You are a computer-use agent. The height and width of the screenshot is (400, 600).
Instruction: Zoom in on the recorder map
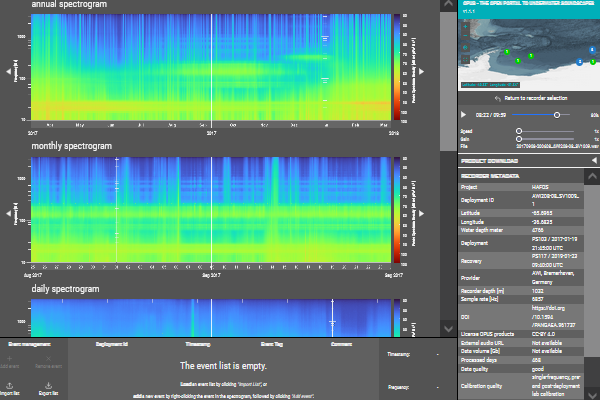click(465, 27)
